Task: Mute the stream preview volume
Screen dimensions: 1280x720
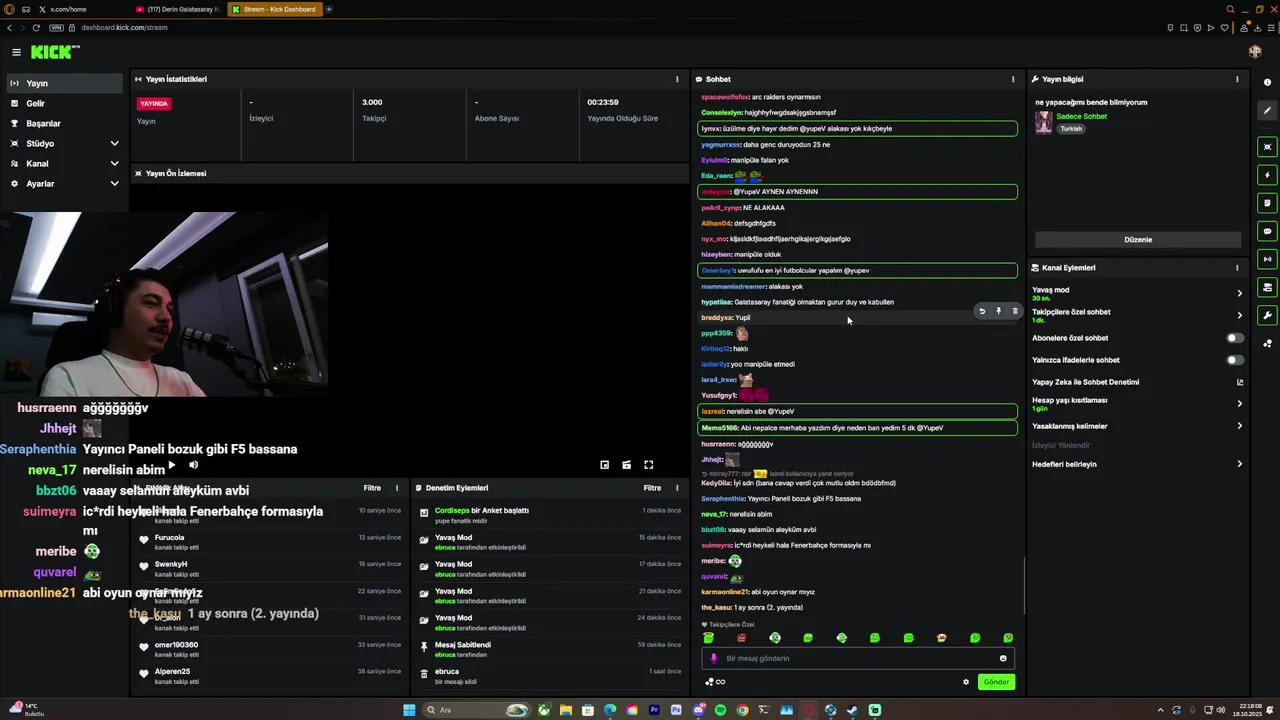Action: [194, 465]
